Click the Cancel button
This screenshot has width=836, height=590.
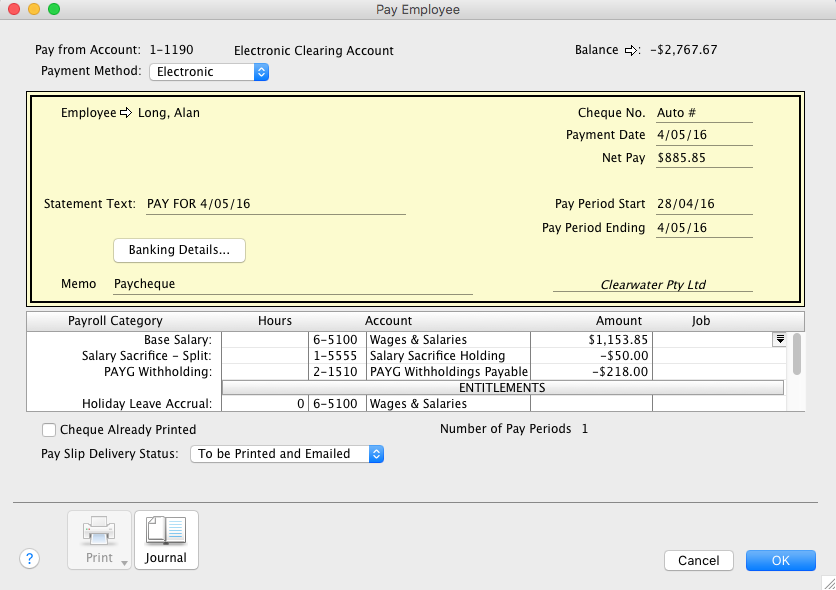click(x=698, y=561)
